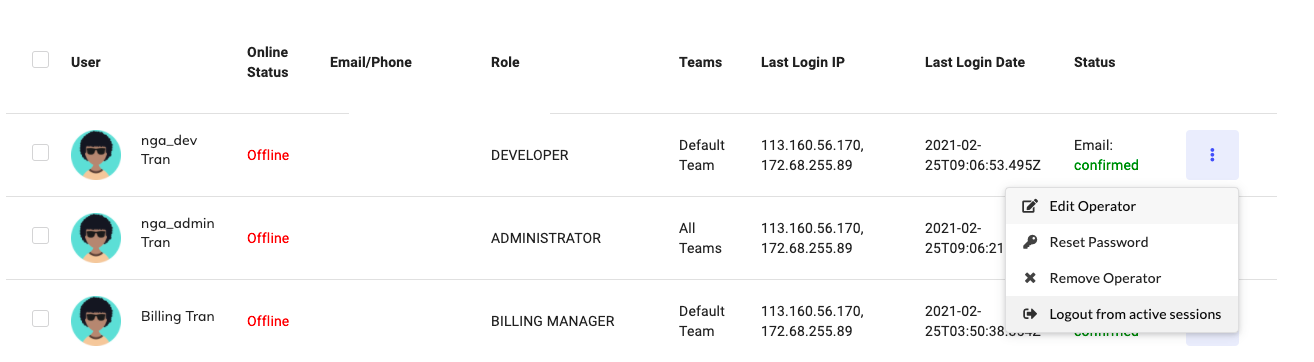Select the checkbox for Billing Tran row
This screenshot has height=362, width=1314.
(40, 319)
